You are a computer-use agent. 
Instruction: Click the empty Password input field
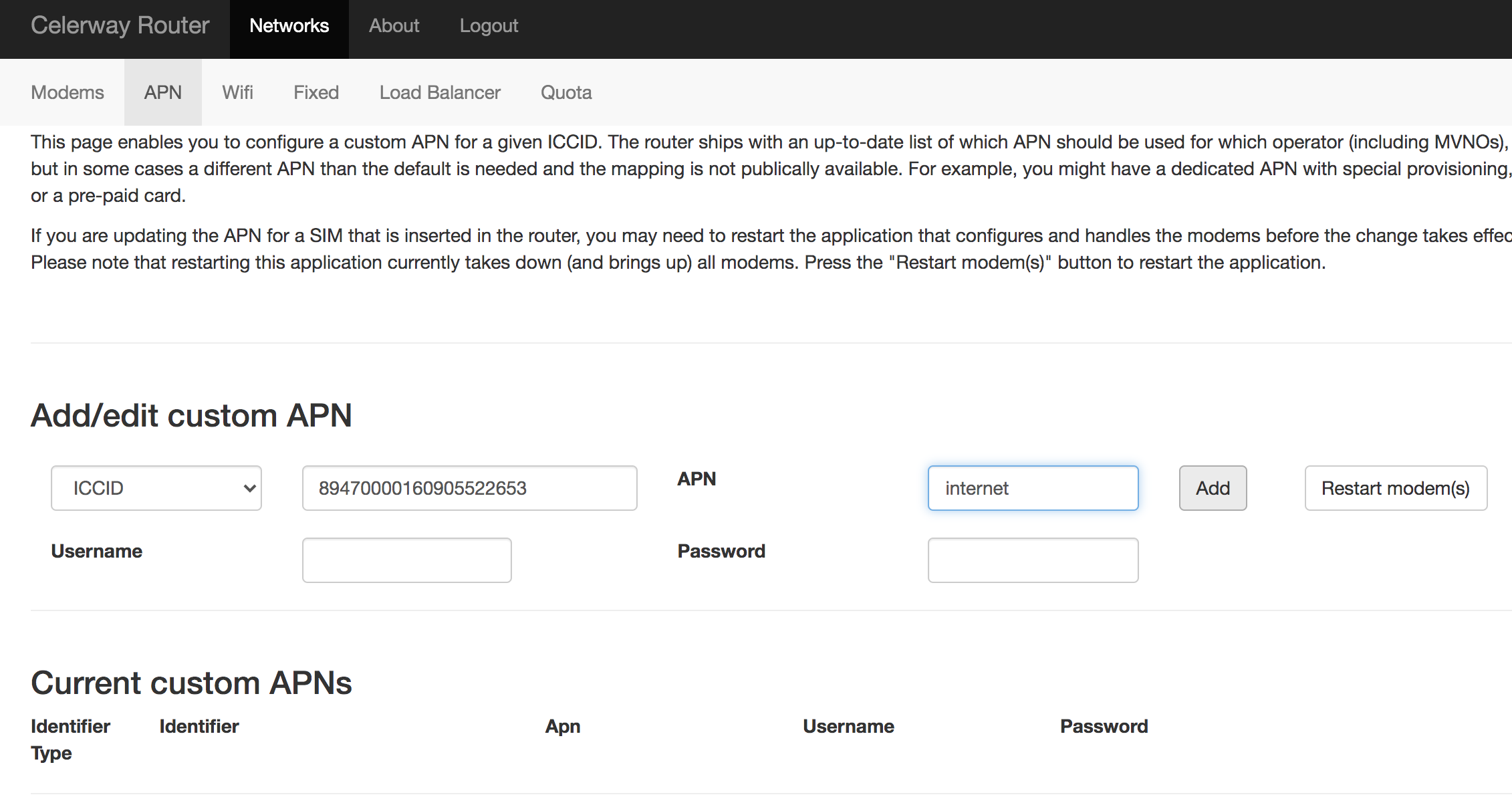tap(1033, 560)
